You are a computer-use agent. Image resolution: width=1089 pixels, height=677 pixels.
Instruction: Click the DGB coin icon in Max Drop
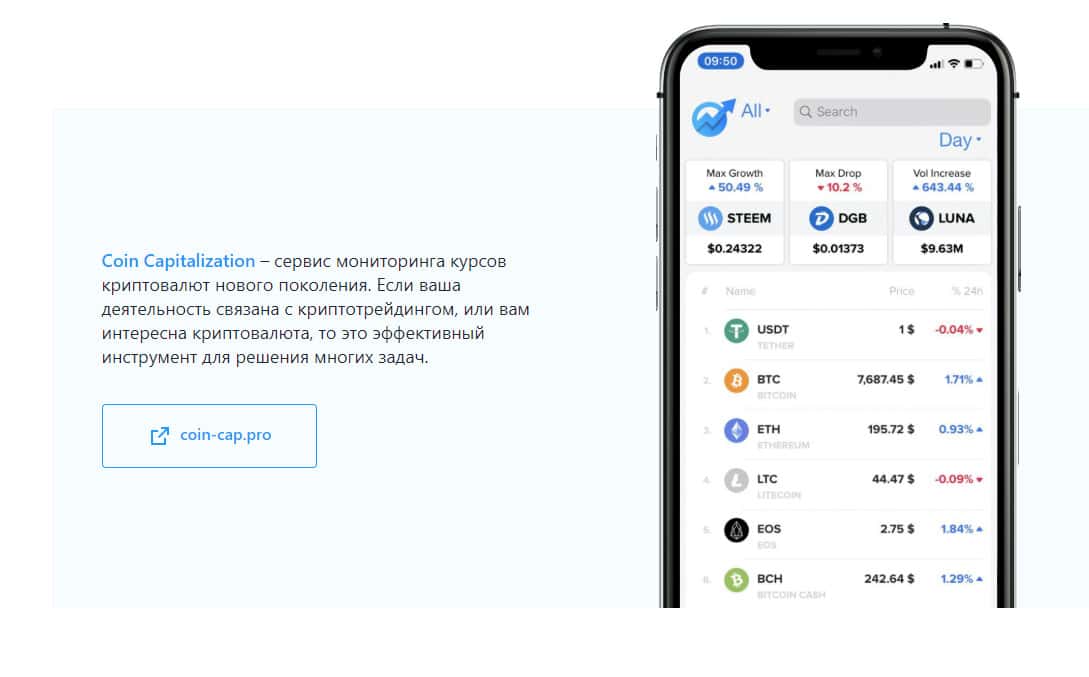pyautogui.click(x=821, y=219)
